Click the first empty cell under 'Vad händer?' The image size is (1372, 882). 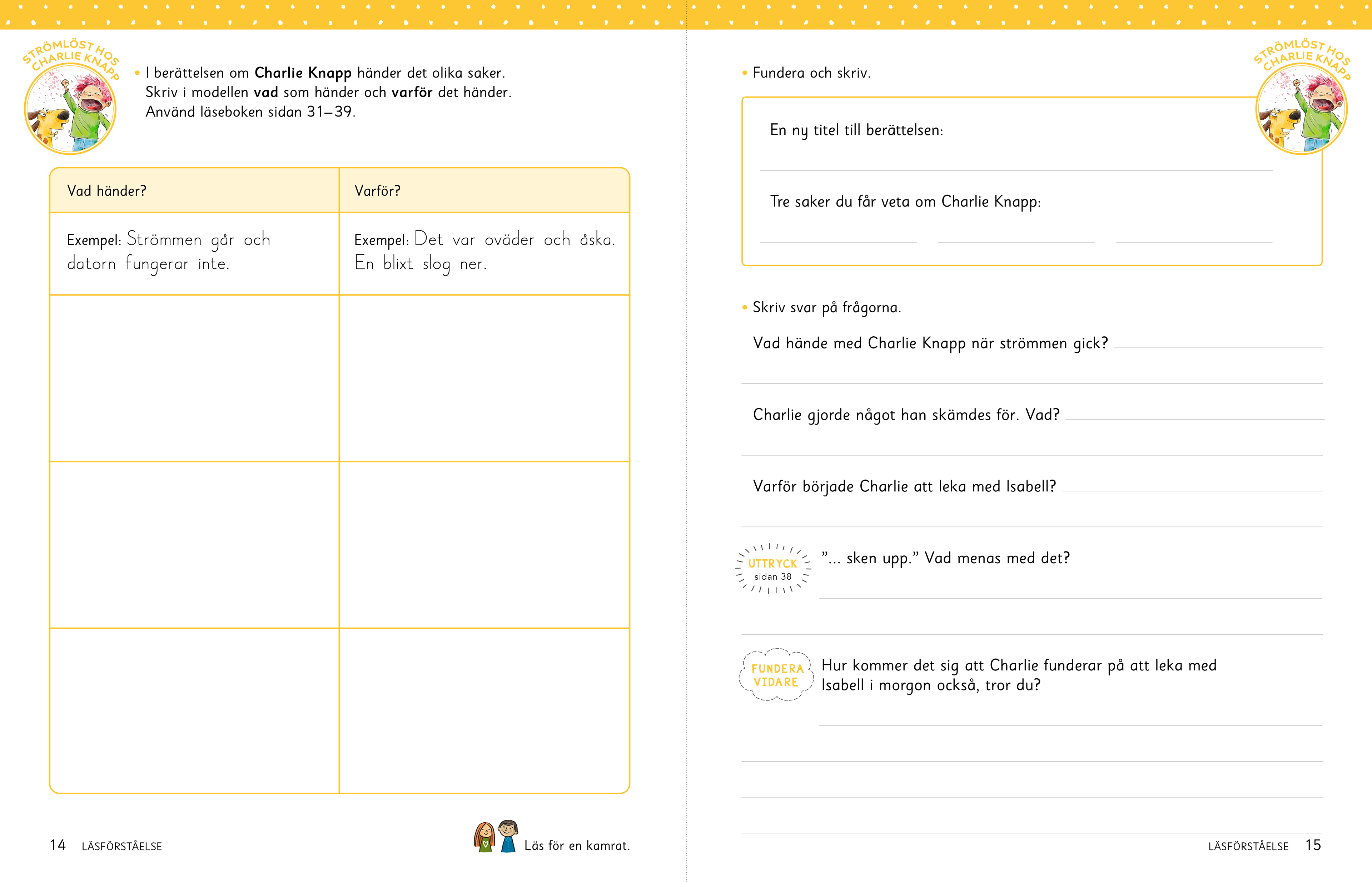[194, 378]
